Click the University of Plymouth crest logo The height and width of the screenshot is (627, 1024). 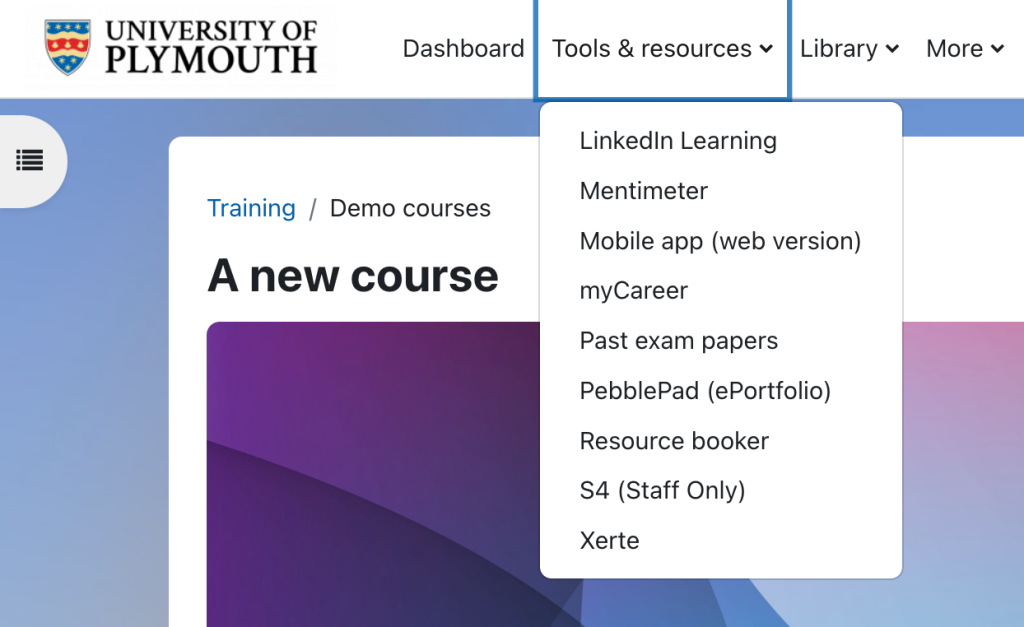(65, 45)
